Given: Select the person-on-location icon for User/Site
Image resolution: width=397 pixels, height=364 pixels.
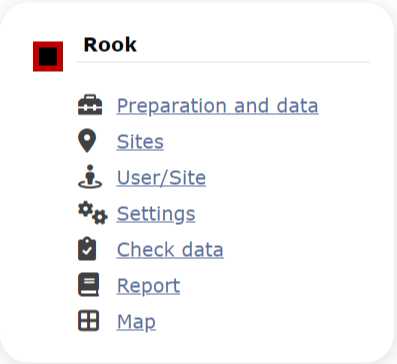Looking at the screenshot, I should click(90, 177).
